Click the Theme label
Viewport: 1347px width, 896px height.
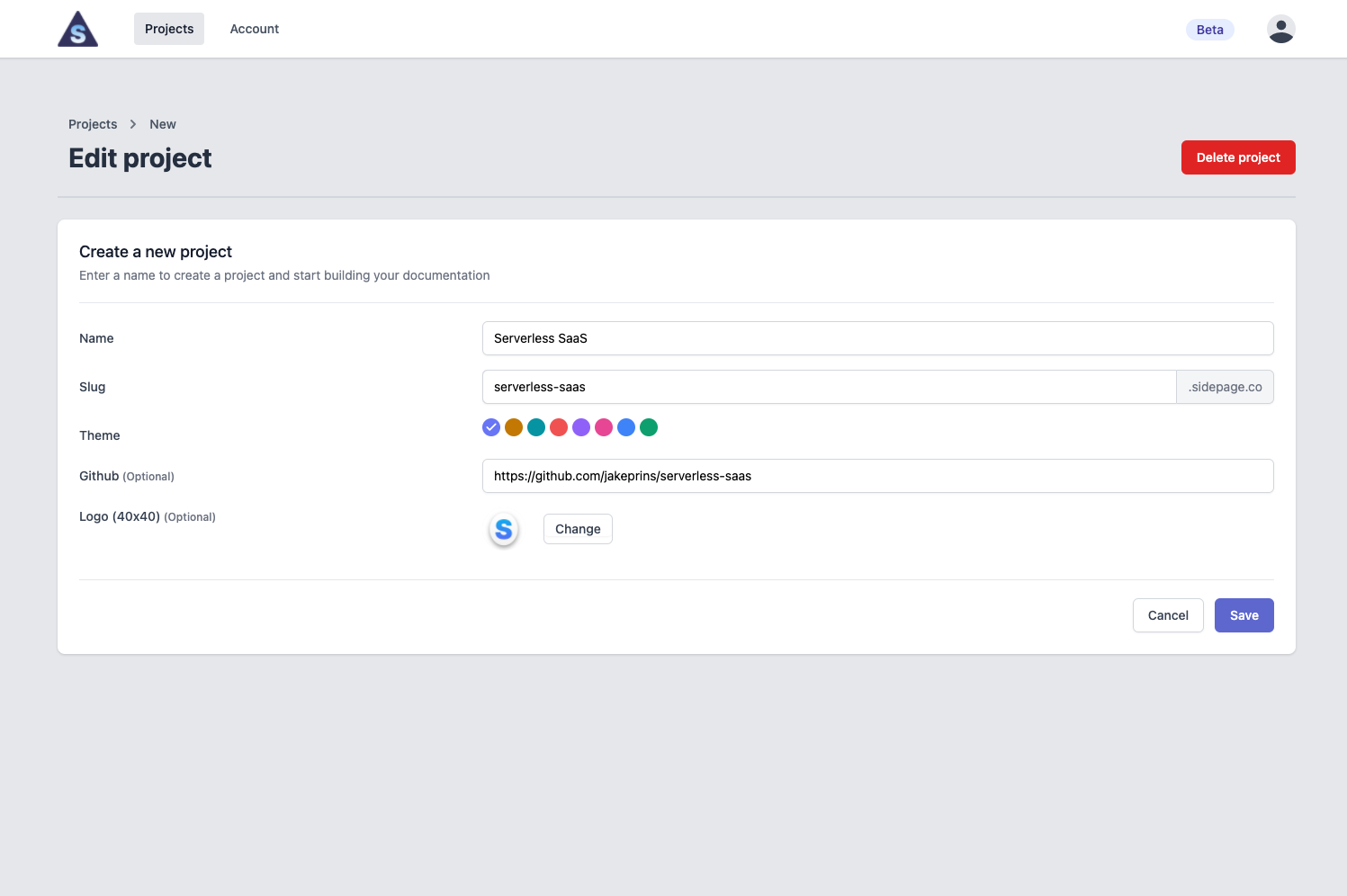[100, 435]
